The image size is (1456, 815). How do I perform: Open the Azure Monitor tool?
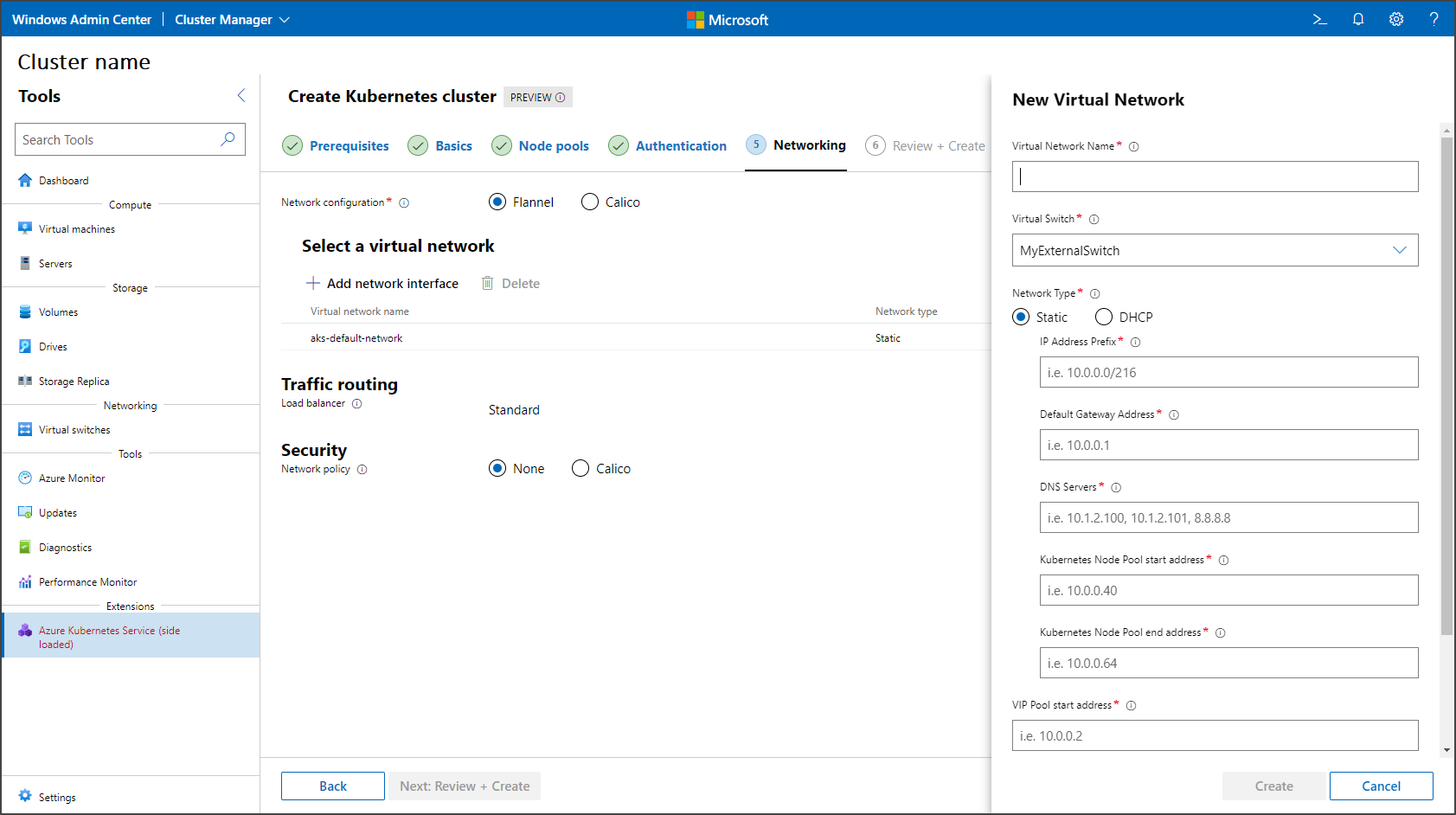(71, 478)
